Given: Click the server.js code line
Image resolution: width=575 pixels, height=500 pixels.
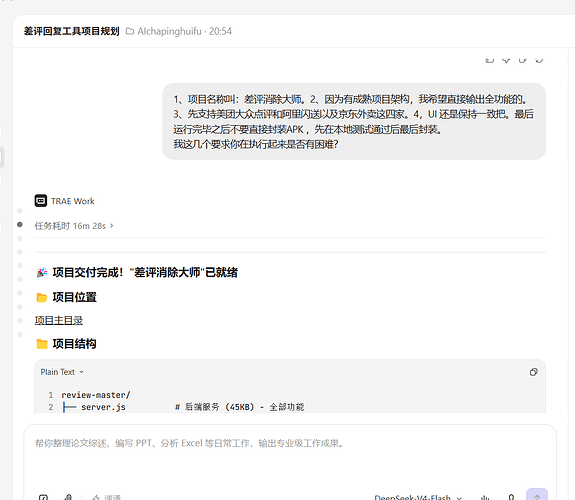Looking at the screenshot, I should (183, 407).
